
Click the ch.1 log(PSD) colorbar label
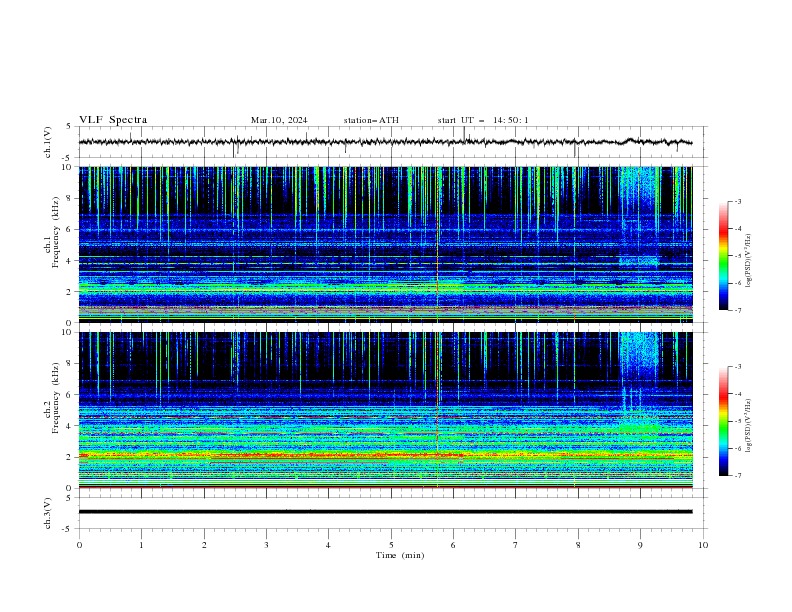(x=749, y=261)
